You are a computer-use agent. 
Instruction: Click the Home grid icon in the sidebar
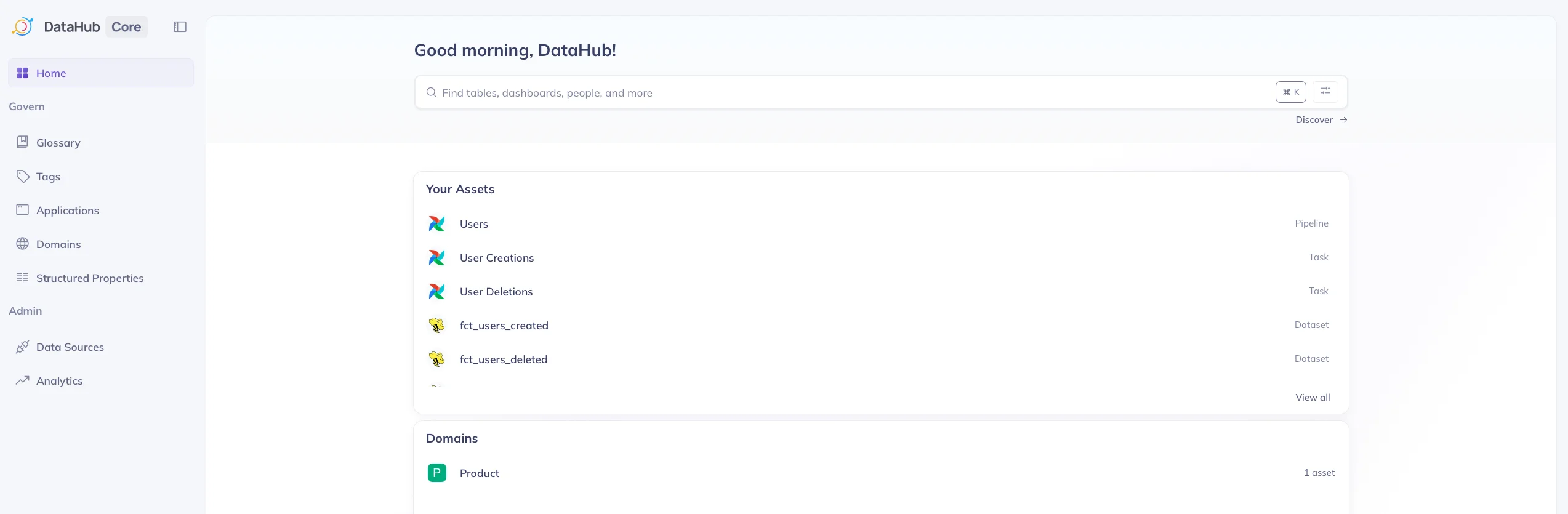pyautogui.click(x=23, y=73)
